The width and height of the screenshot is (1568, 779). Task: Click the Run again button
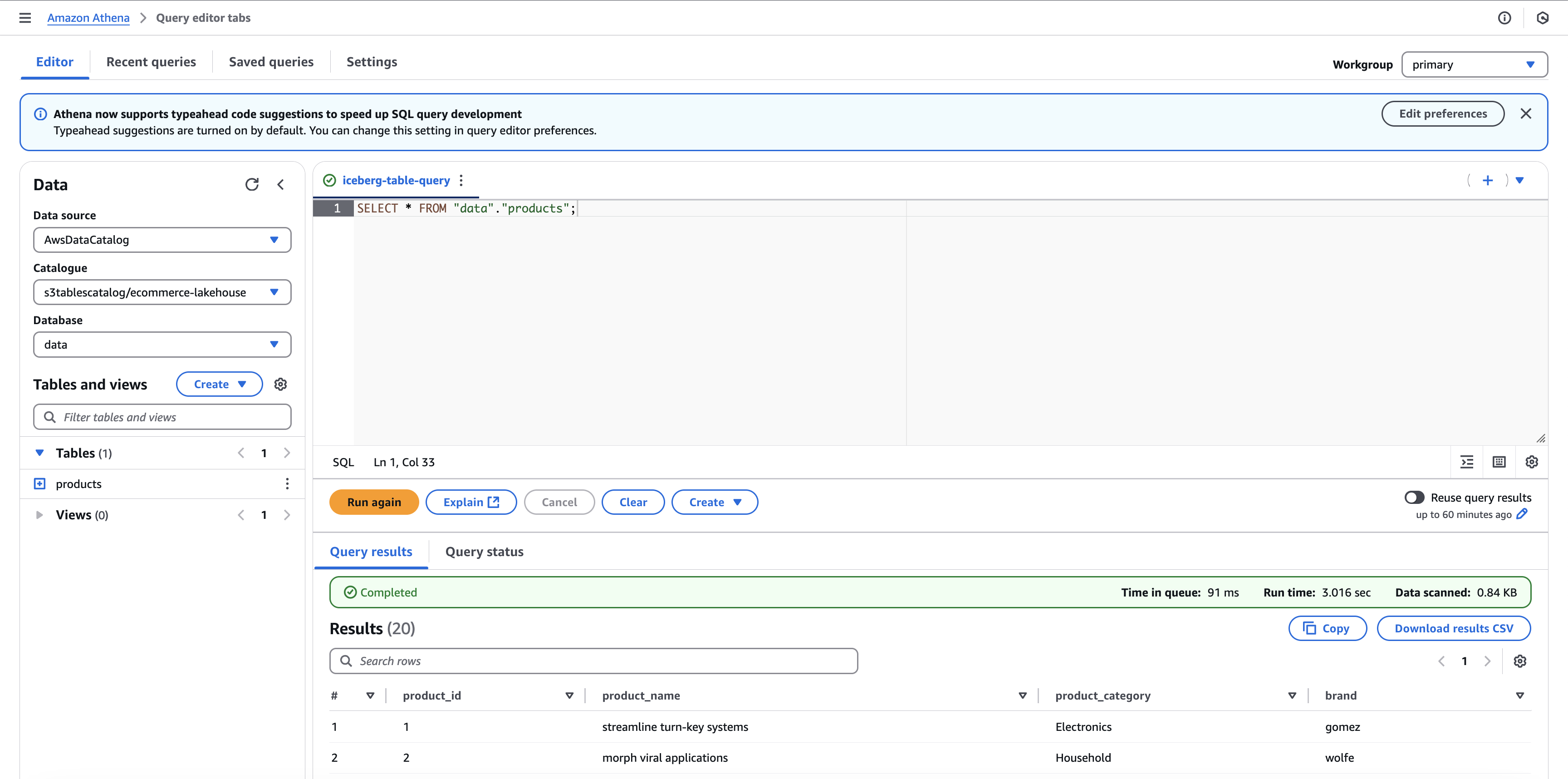pos(373,502)
